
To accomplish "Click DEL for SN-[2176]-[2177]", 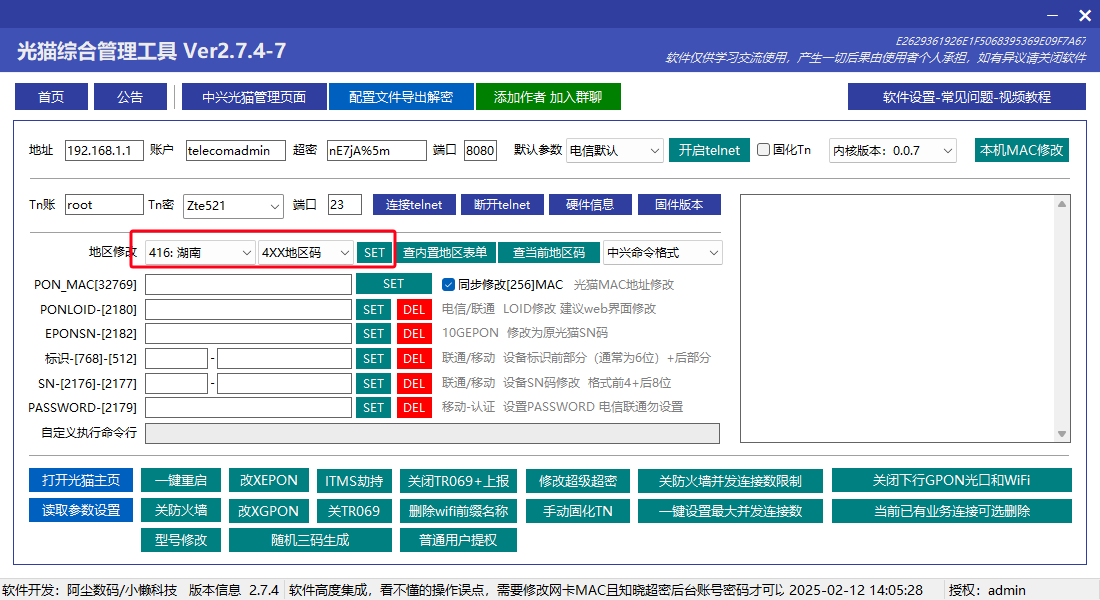I will [414, 384].
